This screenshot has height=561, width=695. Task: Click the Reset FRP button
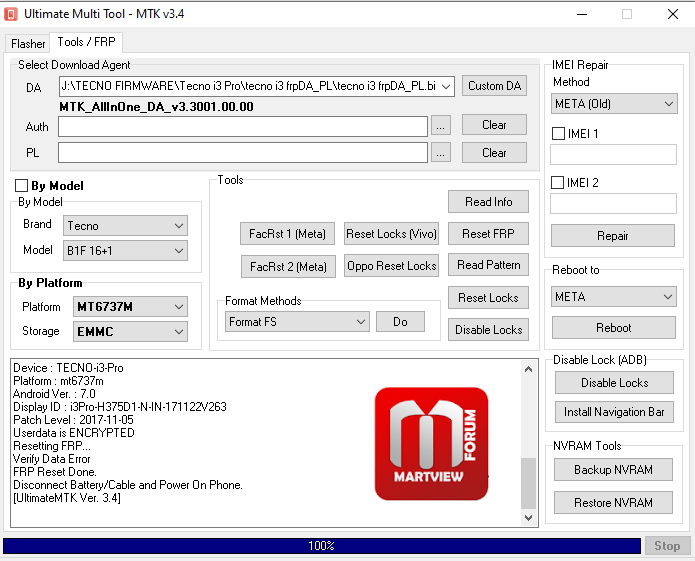point(488,234)
